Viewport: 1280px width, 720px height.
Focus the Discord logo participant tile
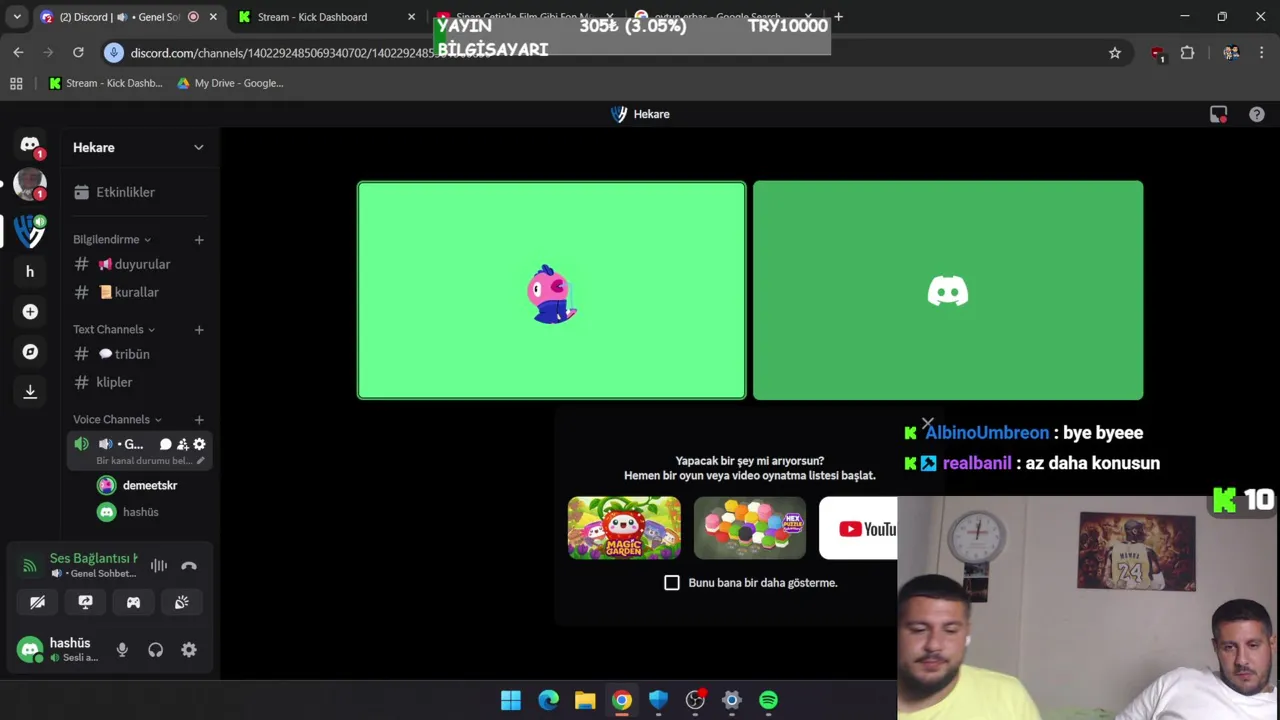tap(948, 290)
